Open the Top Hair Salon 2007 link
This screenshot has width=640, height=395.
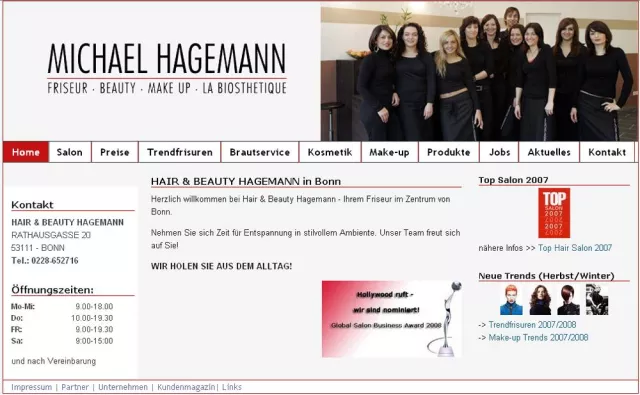point(575,248)
